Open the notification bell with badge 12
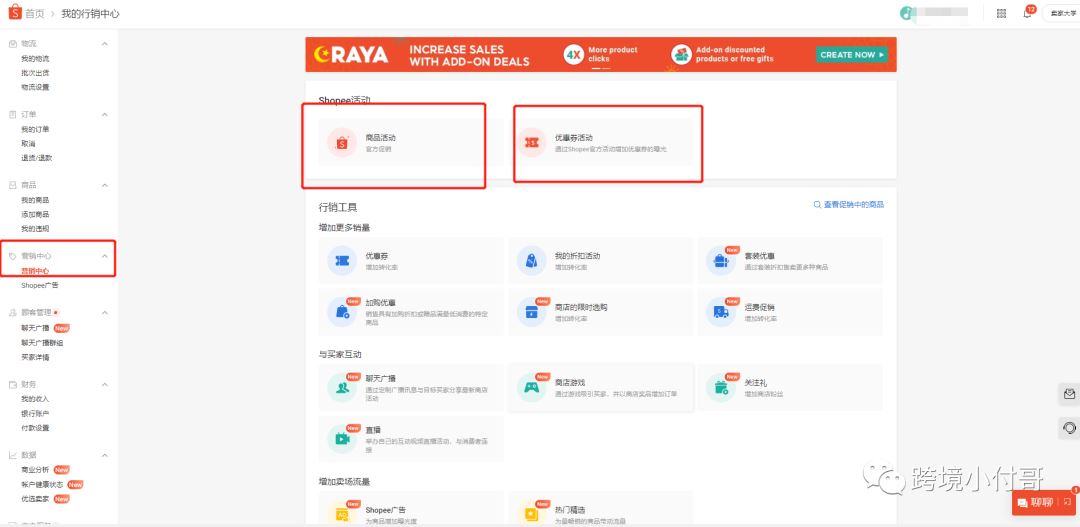Screen dimensions: 1080x527 point(1028,12)
